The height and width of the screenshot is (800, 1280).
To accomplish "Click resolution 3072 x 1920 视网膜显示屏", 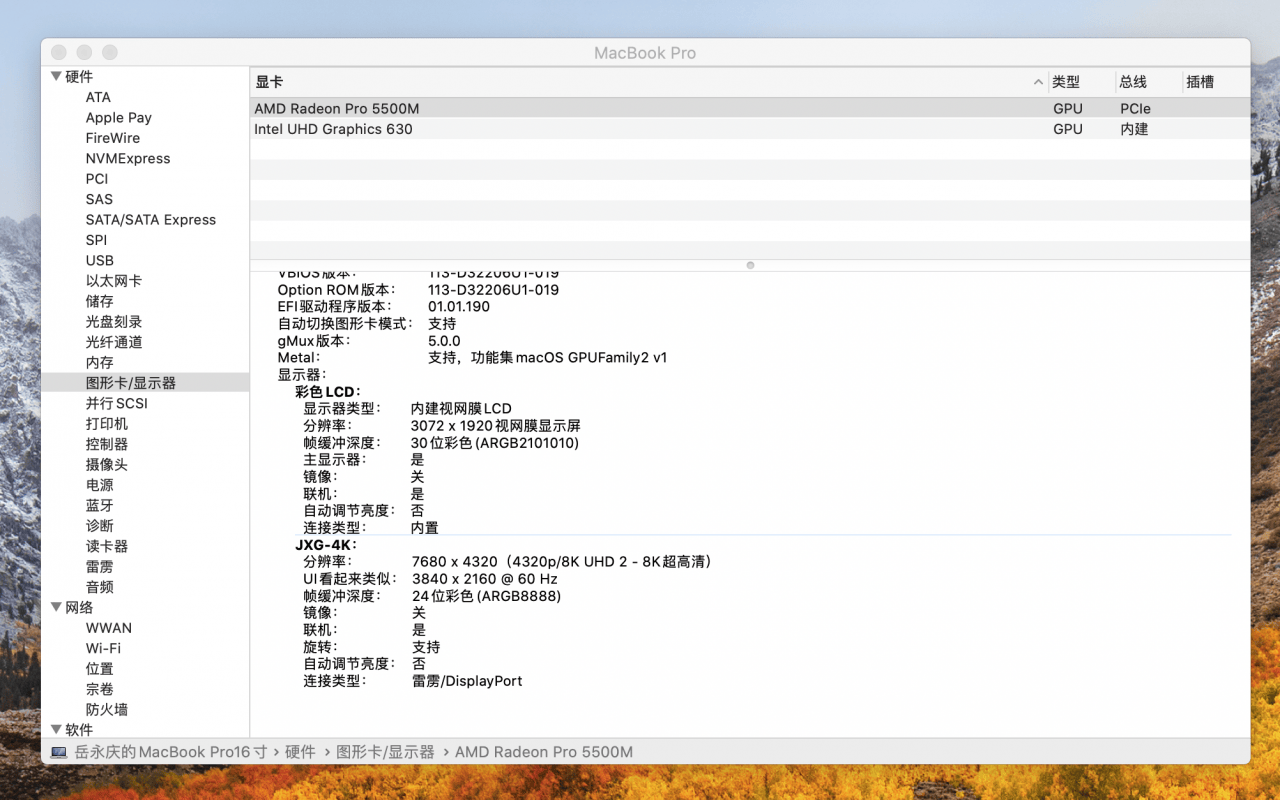I will point(495,426).
